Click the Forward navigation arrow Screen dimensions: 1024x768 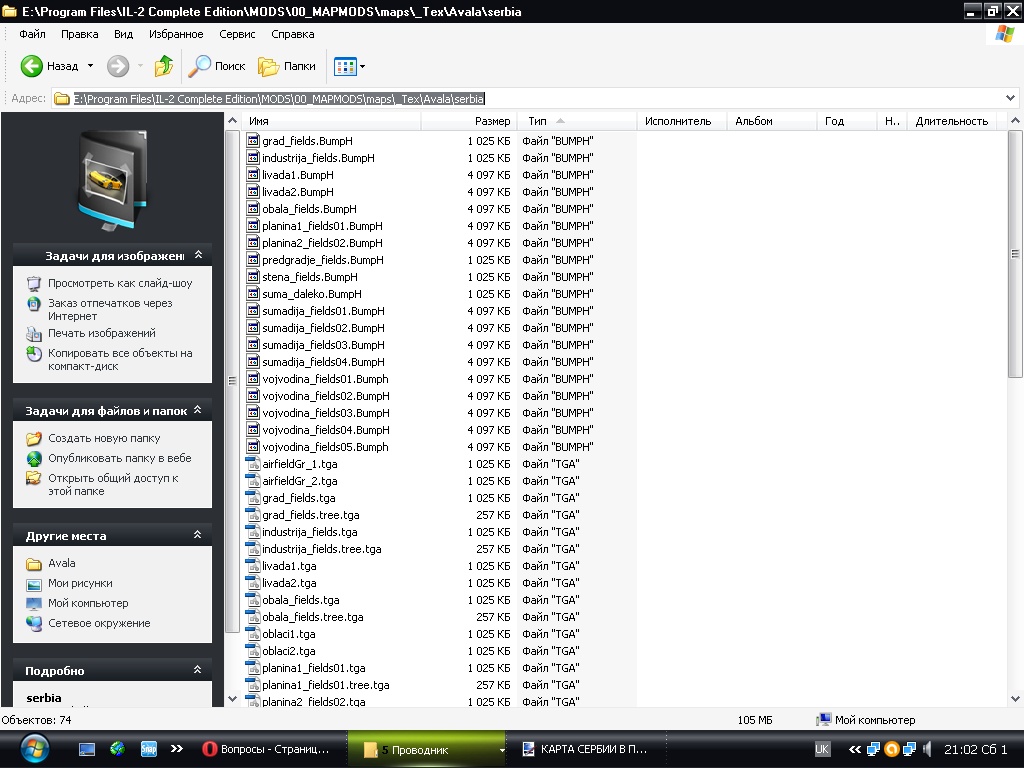pyautogui.click(x=118, y=66)
